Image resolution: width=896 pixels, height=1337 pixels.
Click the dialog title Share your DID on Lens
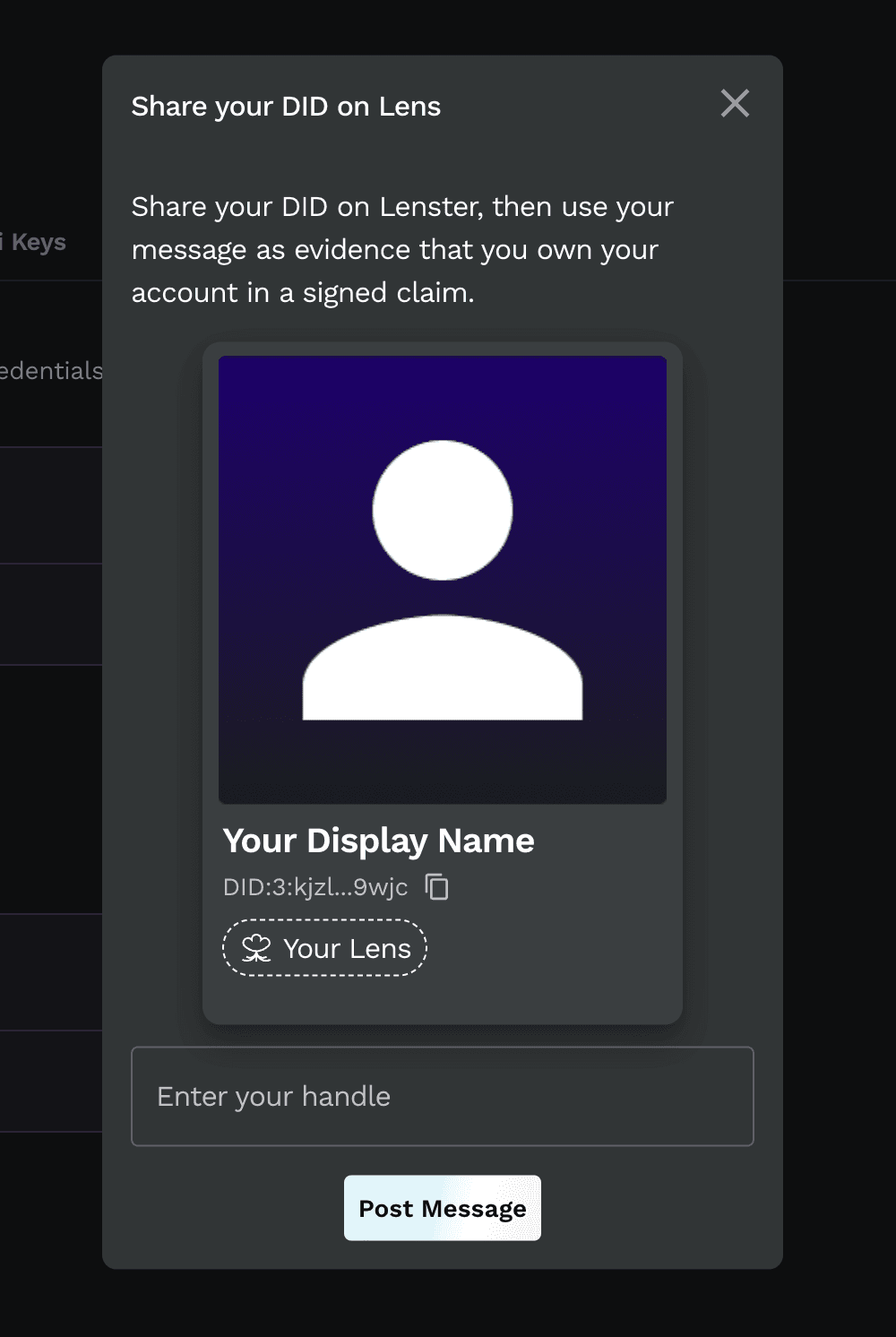286,107
